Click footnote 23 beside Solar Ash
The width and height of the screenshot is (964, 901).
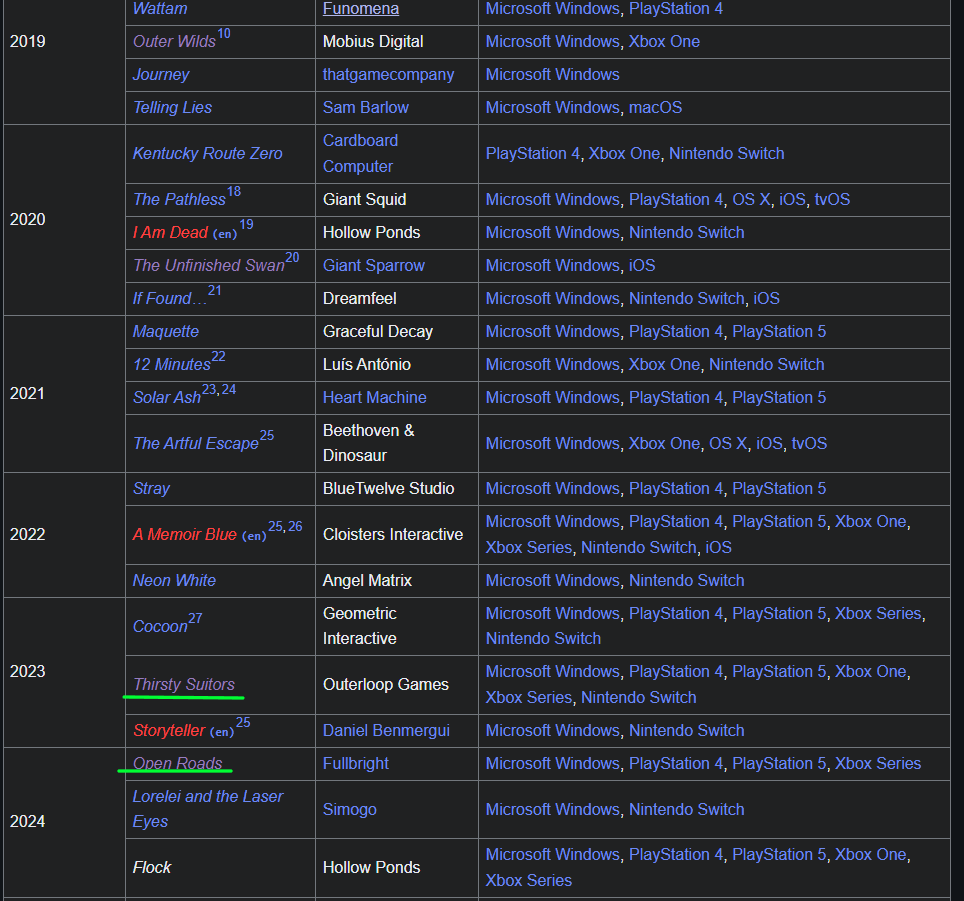coord(209,390)
